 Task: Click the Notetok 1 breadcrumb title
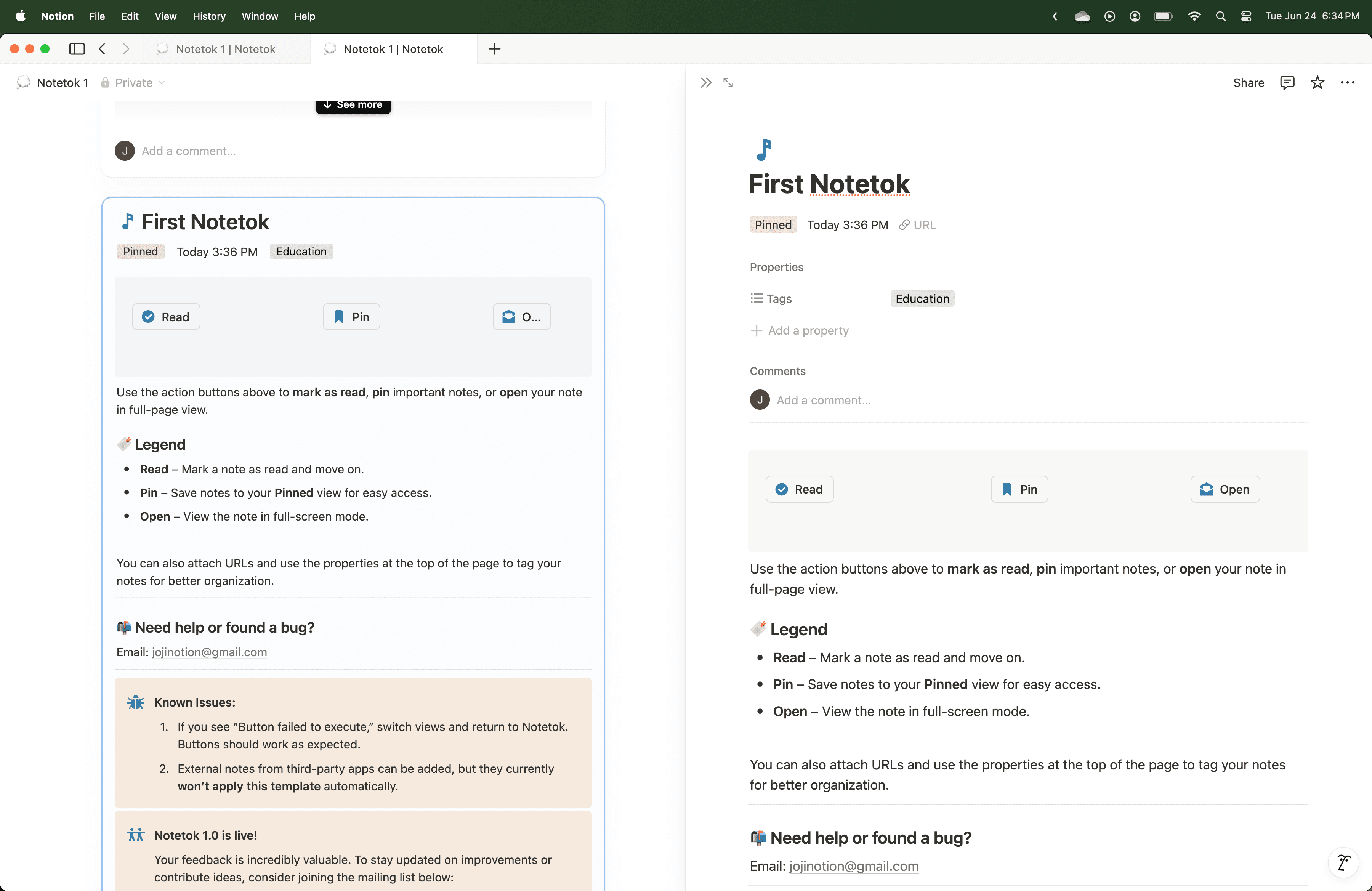tap(62, 82)
